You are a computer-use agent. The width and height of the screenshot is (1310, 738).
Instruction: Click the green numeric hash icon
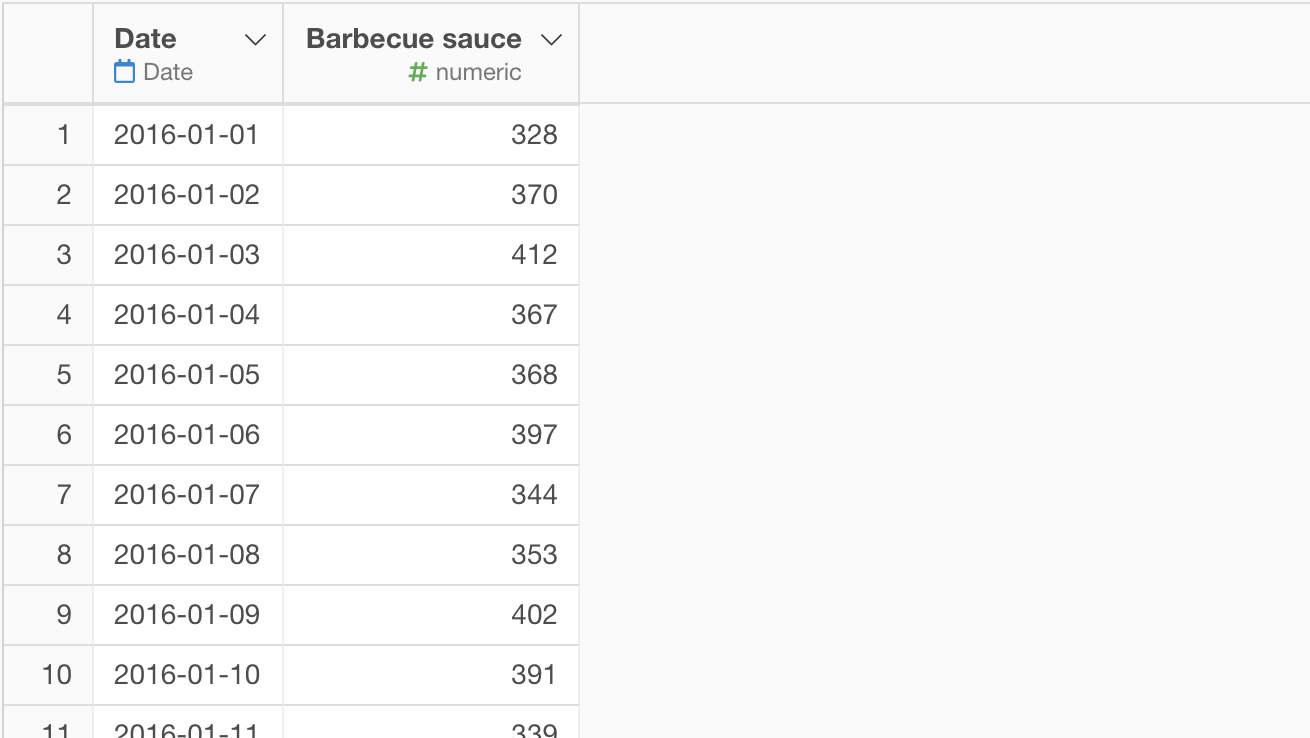coord(418,72)
